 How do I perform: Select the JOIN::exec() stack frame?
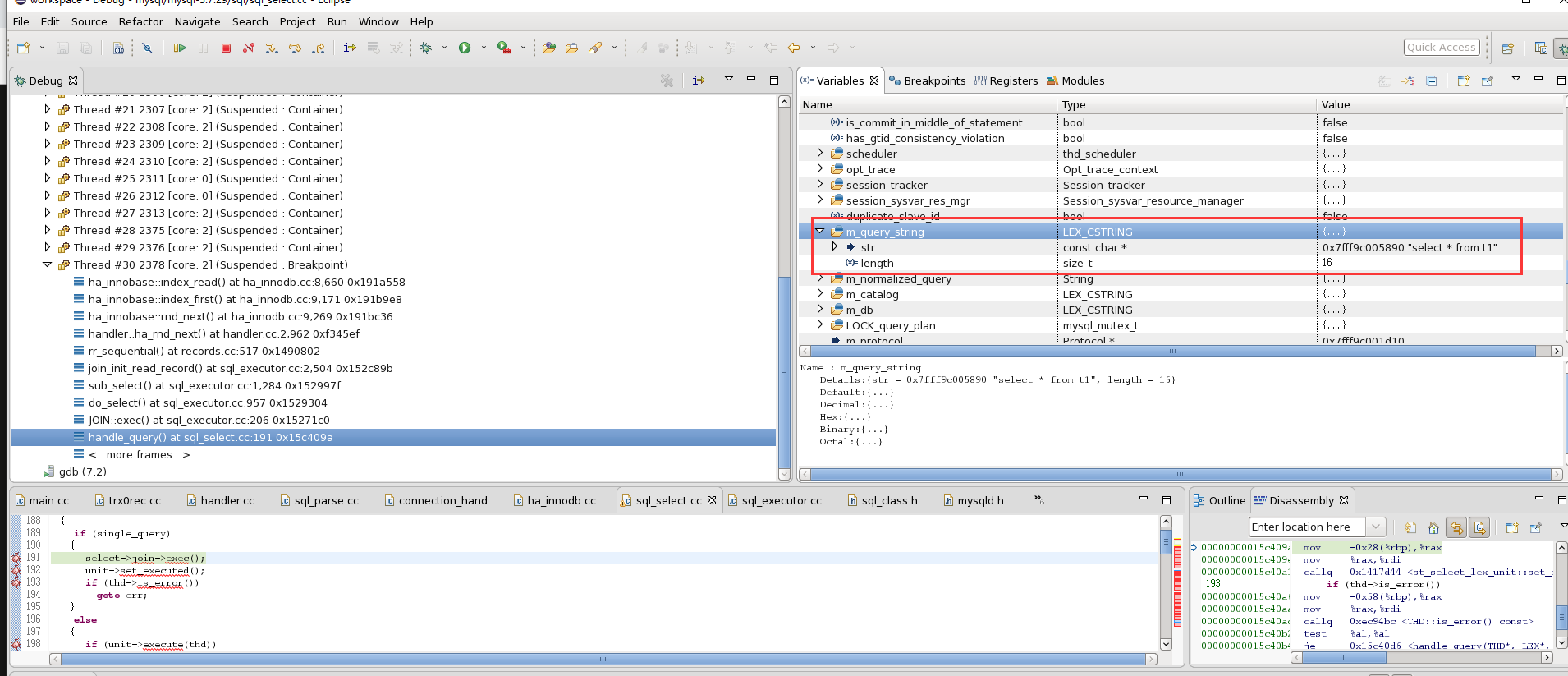point(209,420)
